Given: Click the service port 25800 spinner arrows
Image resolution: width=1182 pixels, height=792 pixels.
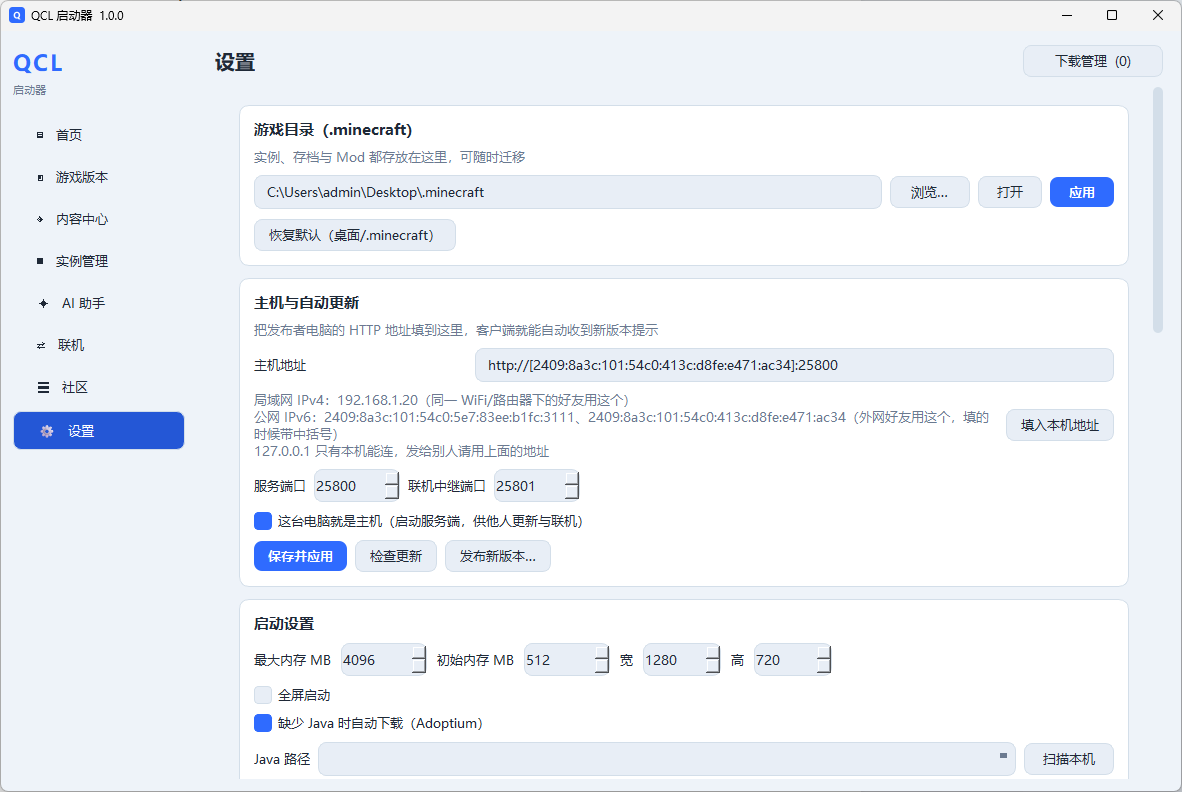Looking at the screenshot, I should tap(392, 486).
